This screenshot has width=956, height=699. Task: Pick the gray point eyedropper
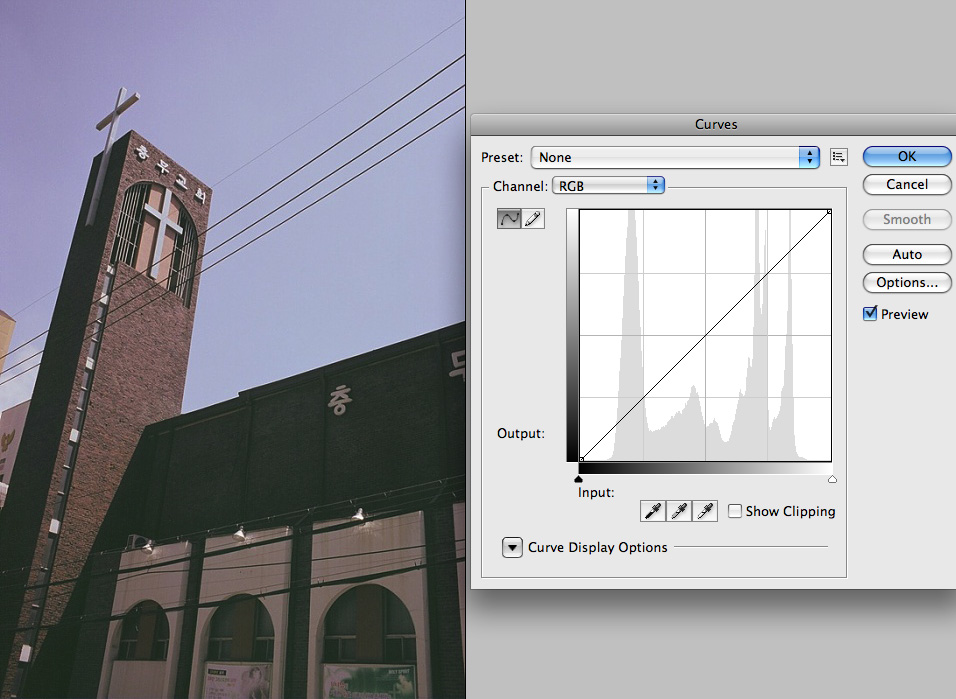[x=679, y=512]
